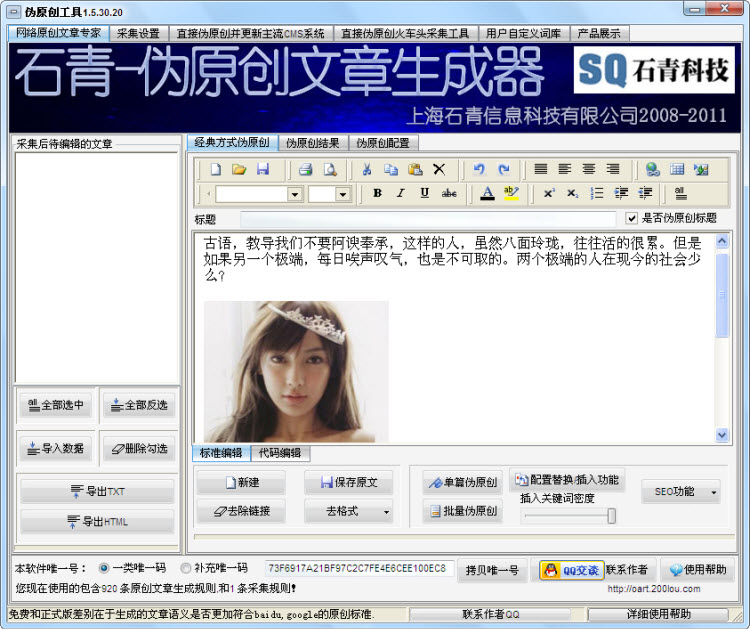Undo the last edit

[479, 169]
